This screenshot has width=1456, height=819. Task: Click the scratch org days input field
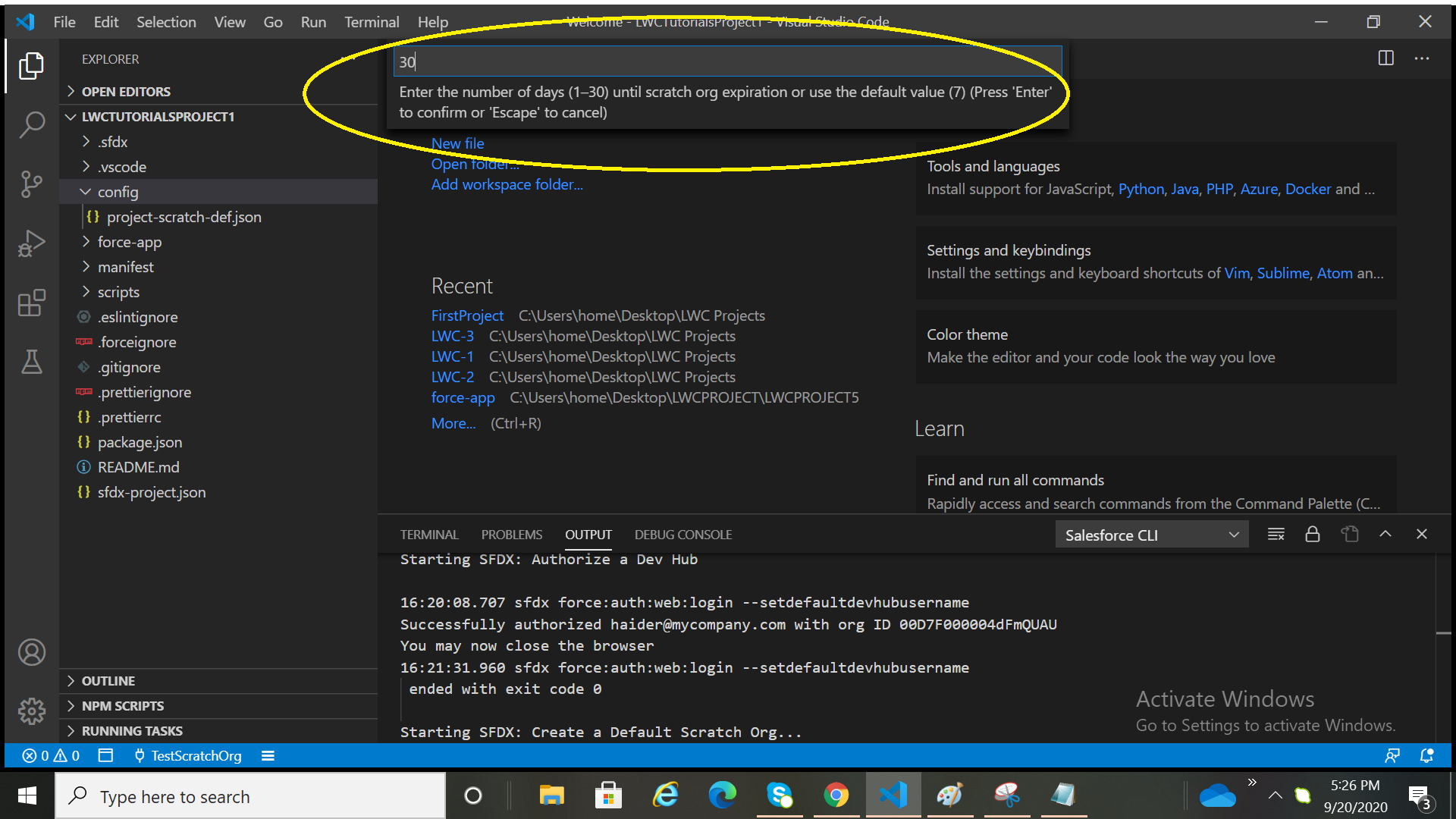tap(726, 61)
